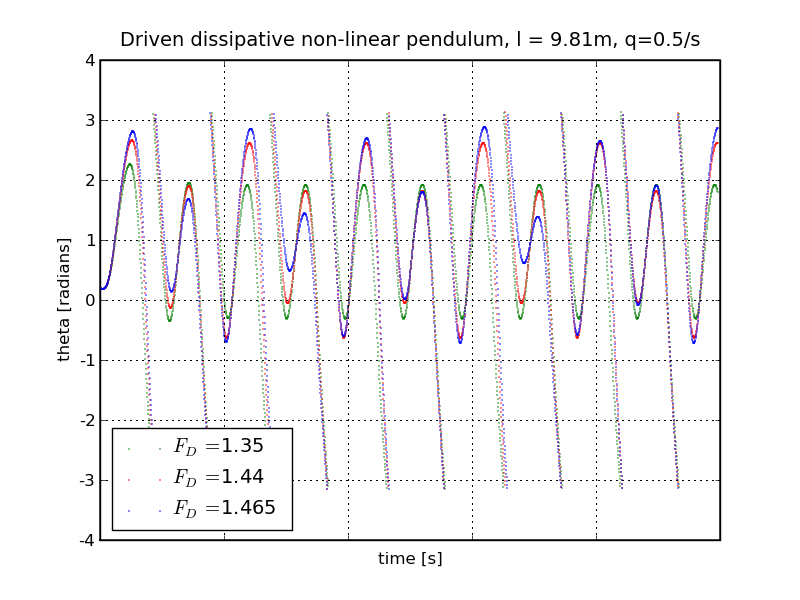Image resolution: width=800 pixels, height=600 pixels.
Task: Click the y-axis tick label 3
Action: coord(90,121)
